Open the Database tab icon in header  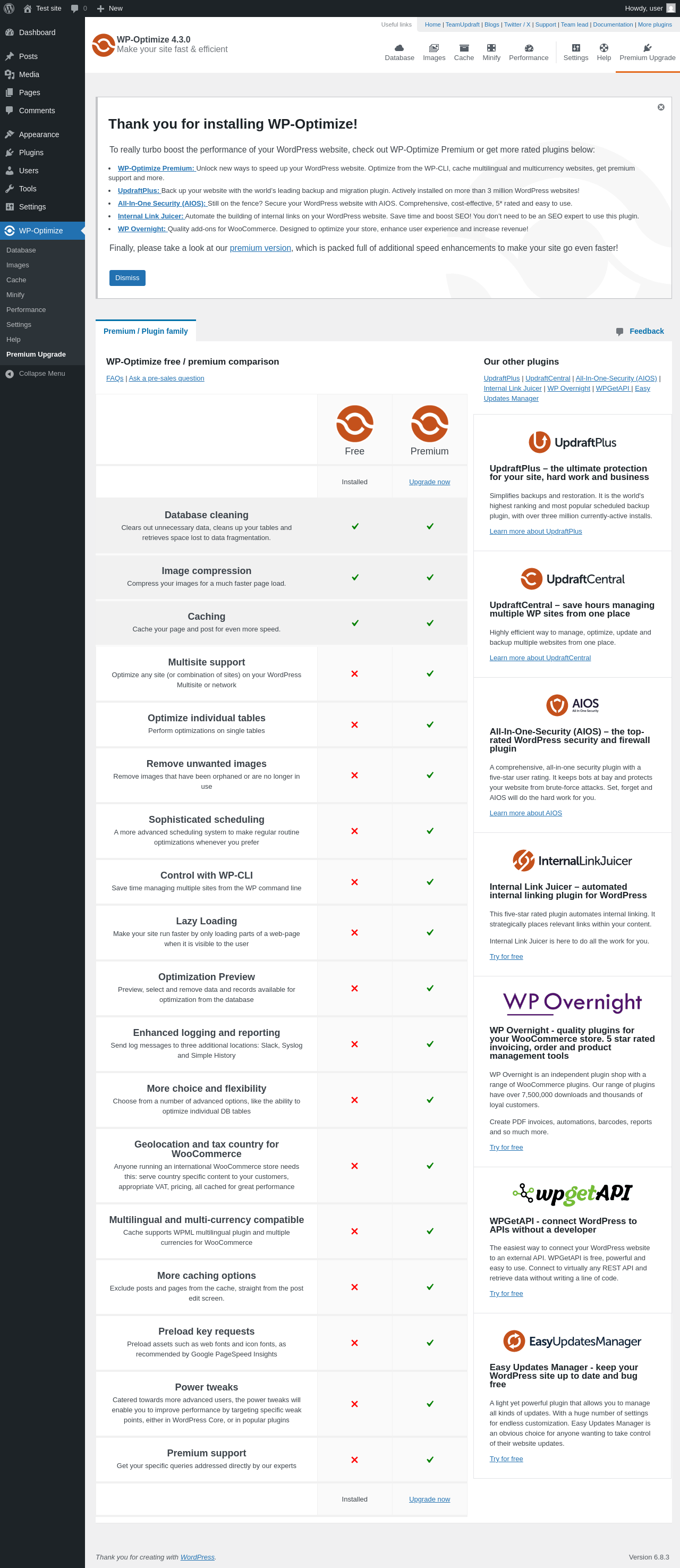coord(399,48)
